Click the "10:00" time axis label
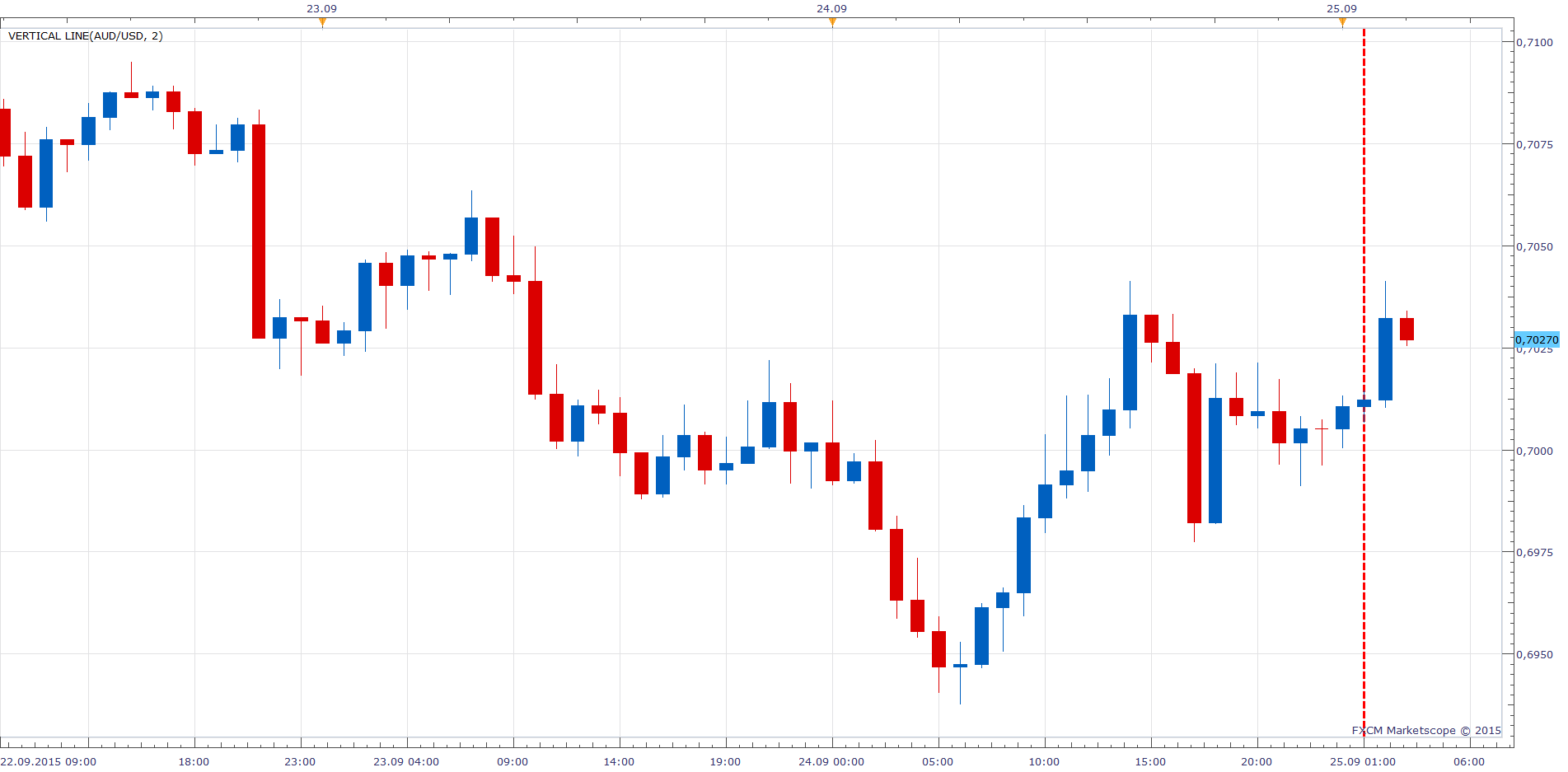The image size is (1568, 772). coord(1044,762)
